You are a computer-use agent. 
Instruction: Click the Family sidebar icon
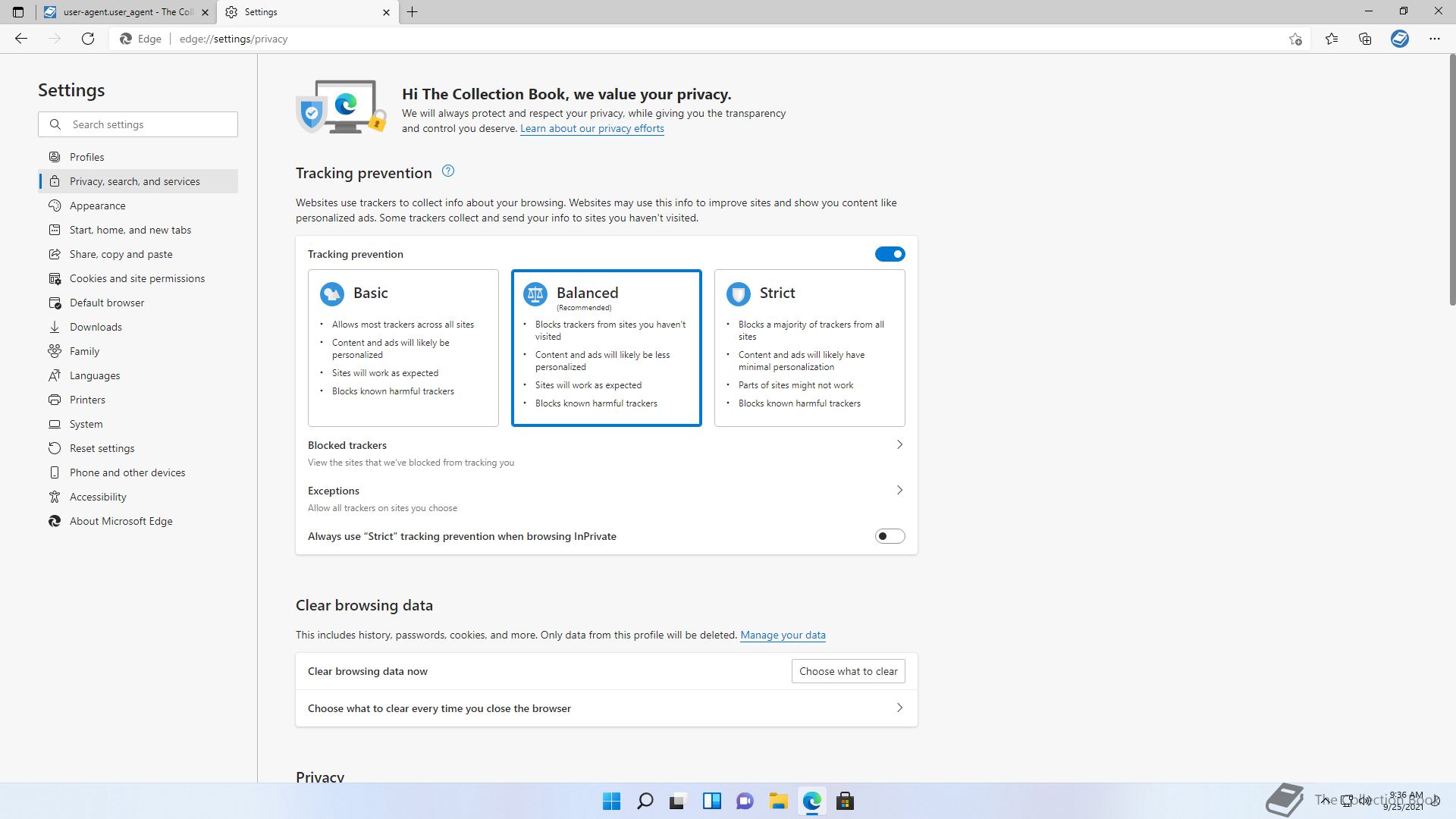[x=55, y=351]
